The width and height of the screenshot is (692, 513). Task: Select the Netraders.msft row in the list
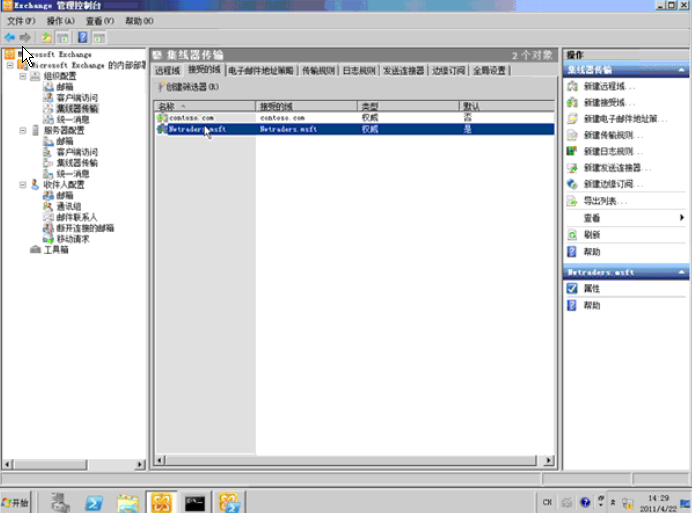[x=355, y=129]
